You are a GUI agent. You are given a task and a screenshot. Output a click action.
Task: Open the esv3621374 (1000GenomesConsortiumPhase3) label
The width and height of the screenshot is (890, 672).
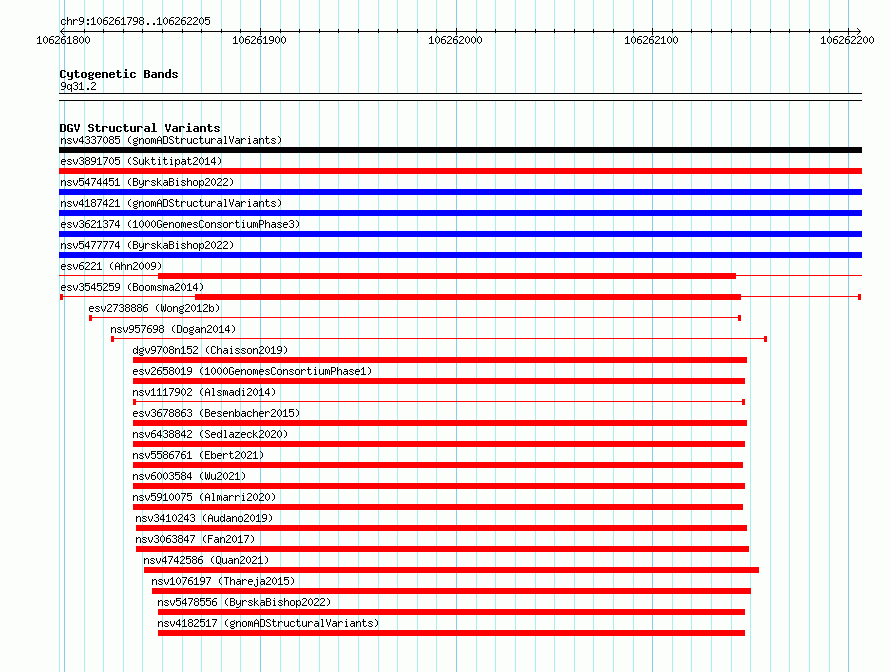tap(180, 224)
